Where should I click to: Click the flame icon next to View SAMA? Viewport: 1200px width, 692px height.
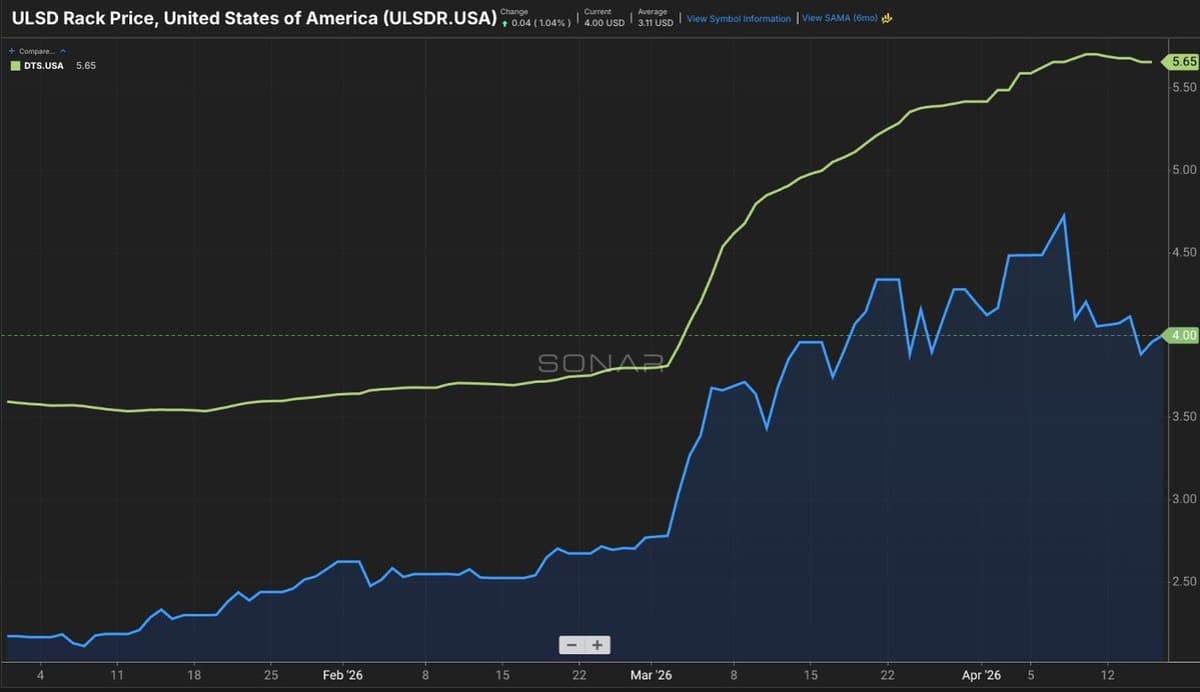[x=886, y=18]
